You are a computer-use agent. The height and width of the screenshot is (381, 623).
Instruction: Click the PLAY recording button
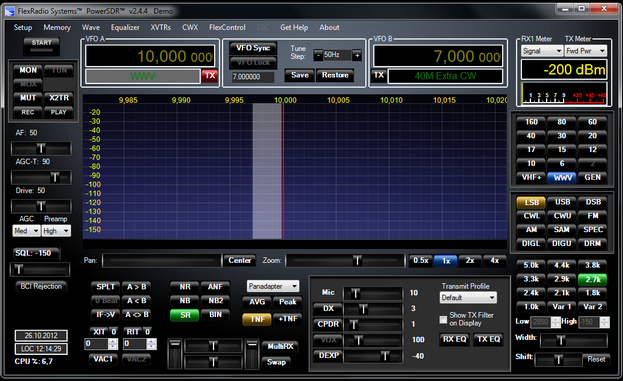coord(58,112)
